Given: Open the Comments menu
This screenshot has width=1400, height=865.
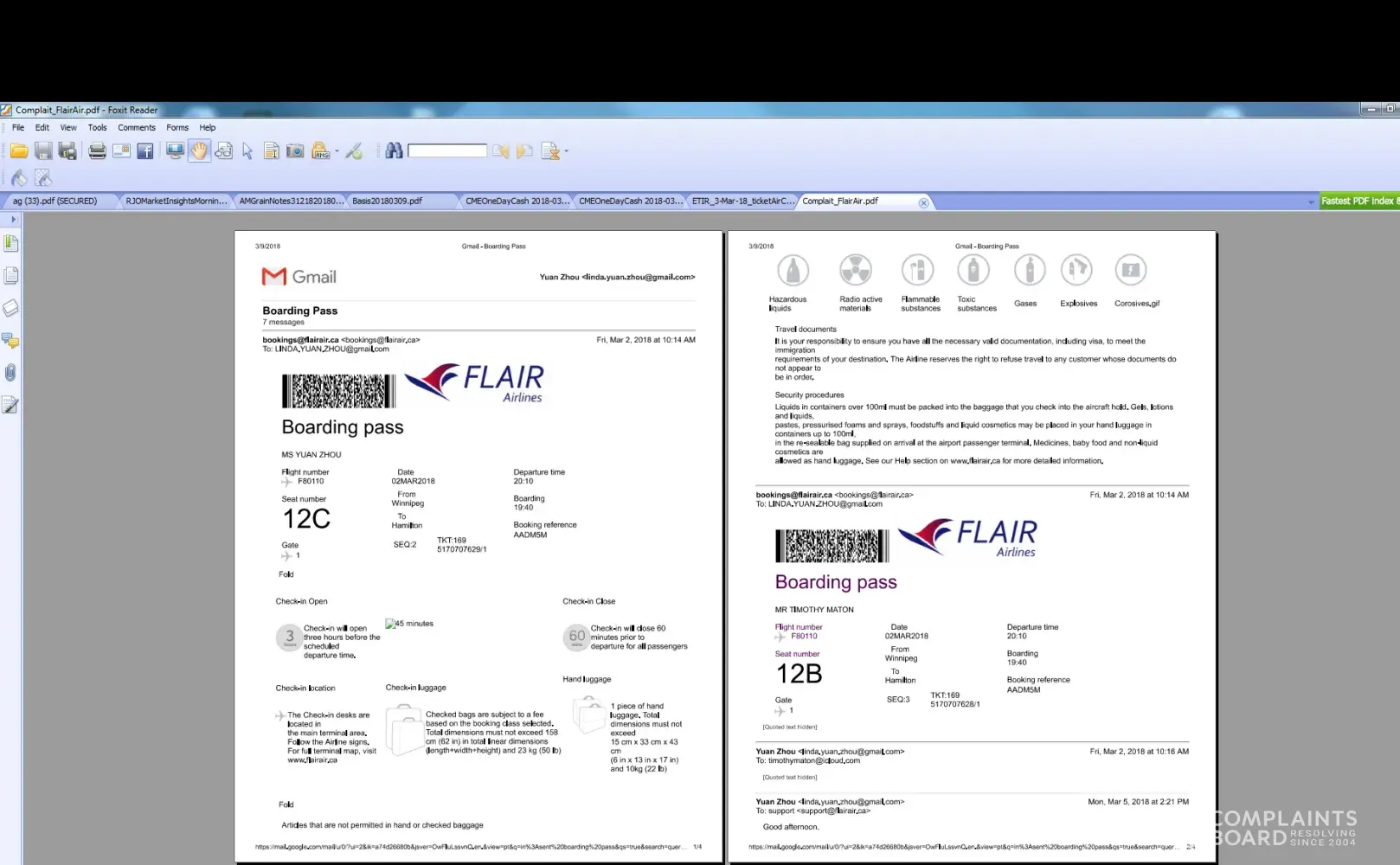Looking at the screenshot, I should [137, 127].
